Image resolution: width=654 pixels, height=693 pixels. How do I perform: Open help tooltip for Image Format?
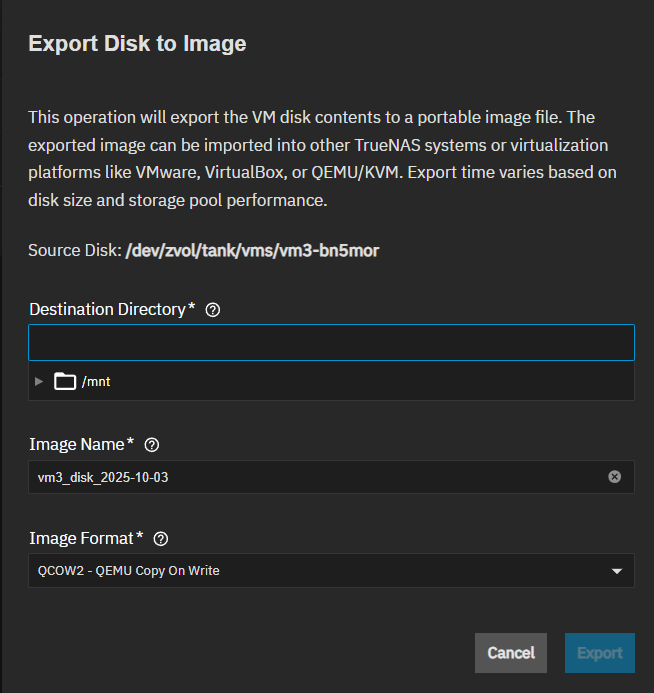[161, 539]
